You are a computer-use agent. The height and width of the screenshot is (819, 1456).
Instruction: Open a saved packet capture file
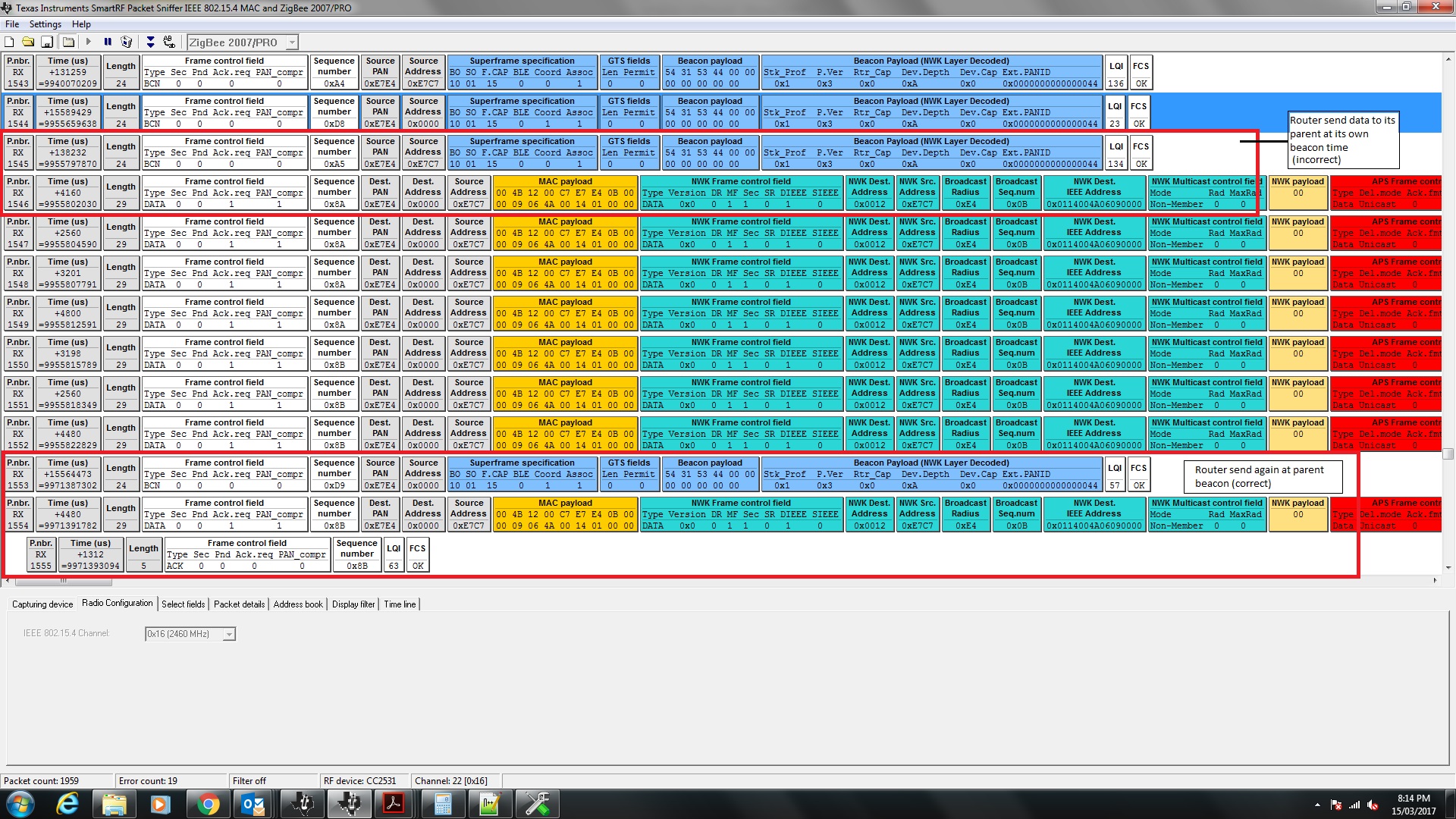click(28, 42)
